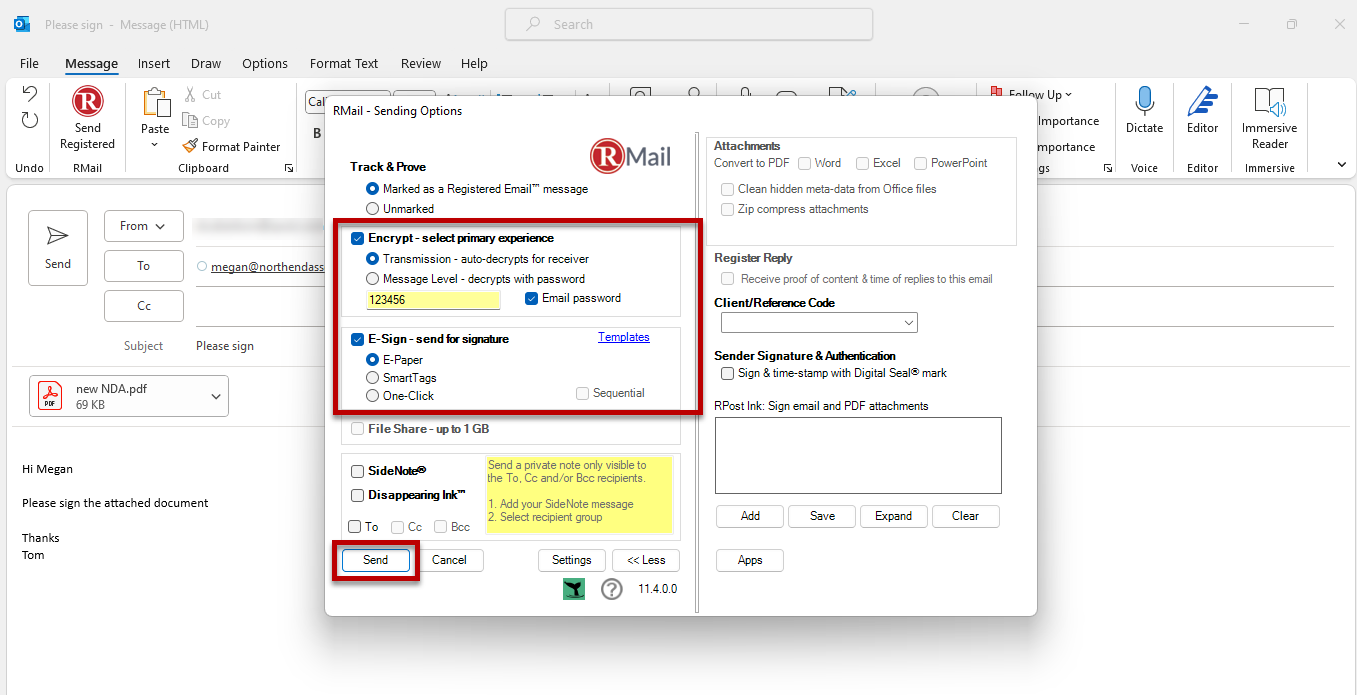
Task: Switch to the Draw tab
Action: (206, 63)
